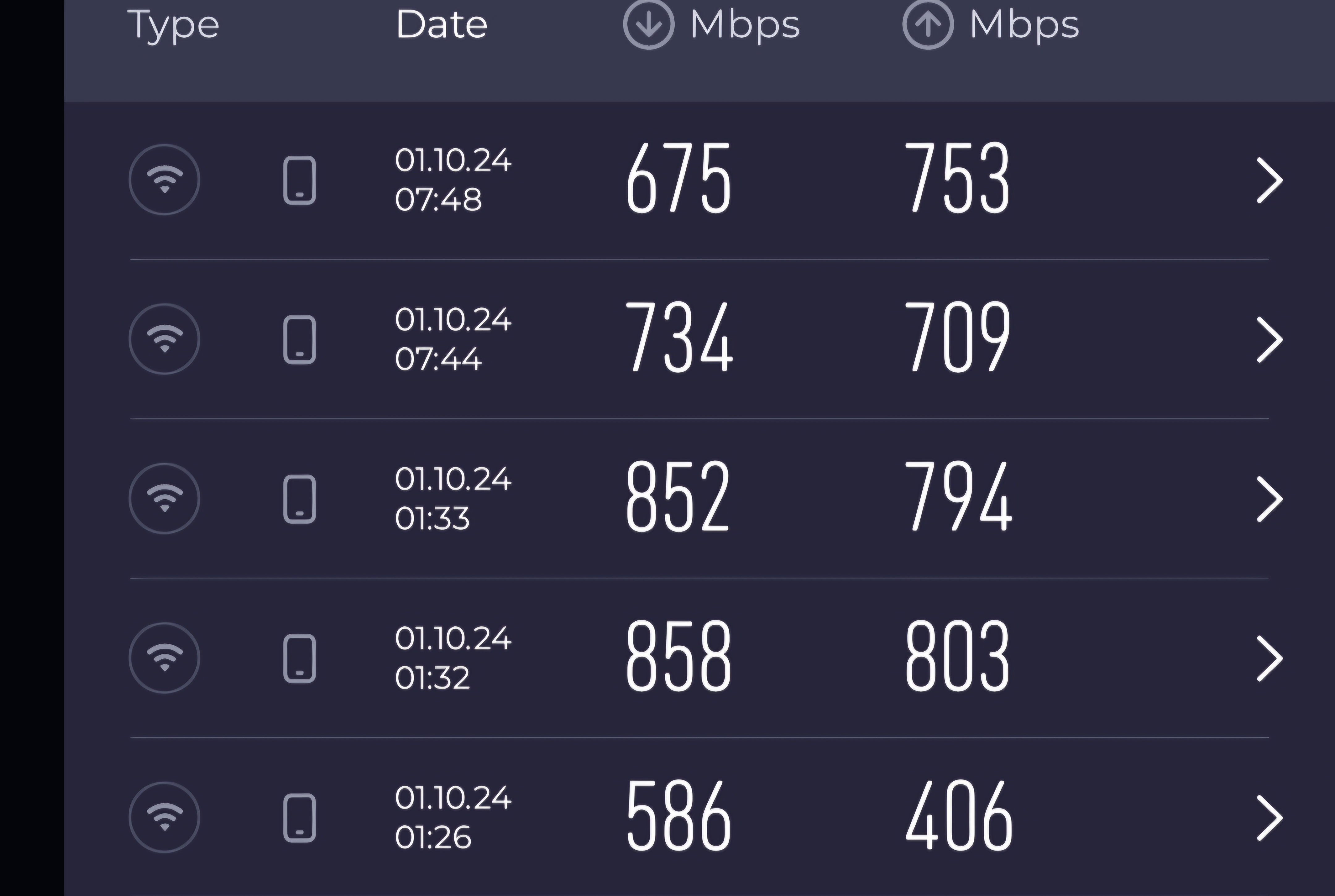Open chevron of the 734 Mbps download row
This screenshot has width=1335, height=896.
click(1270, 340)
